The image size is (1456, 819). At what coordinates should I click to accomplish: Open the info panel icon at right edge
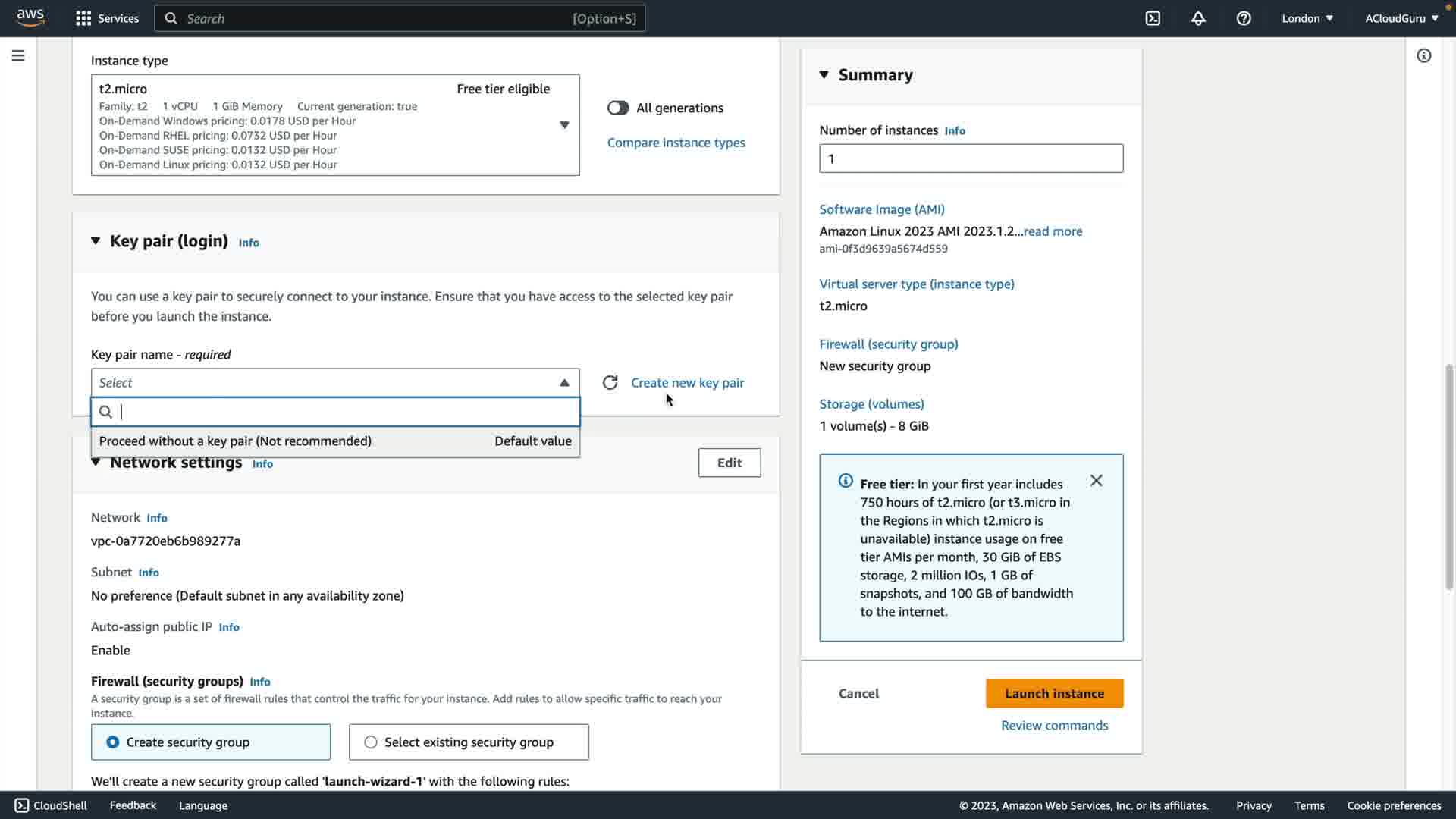coord(1423,55)
